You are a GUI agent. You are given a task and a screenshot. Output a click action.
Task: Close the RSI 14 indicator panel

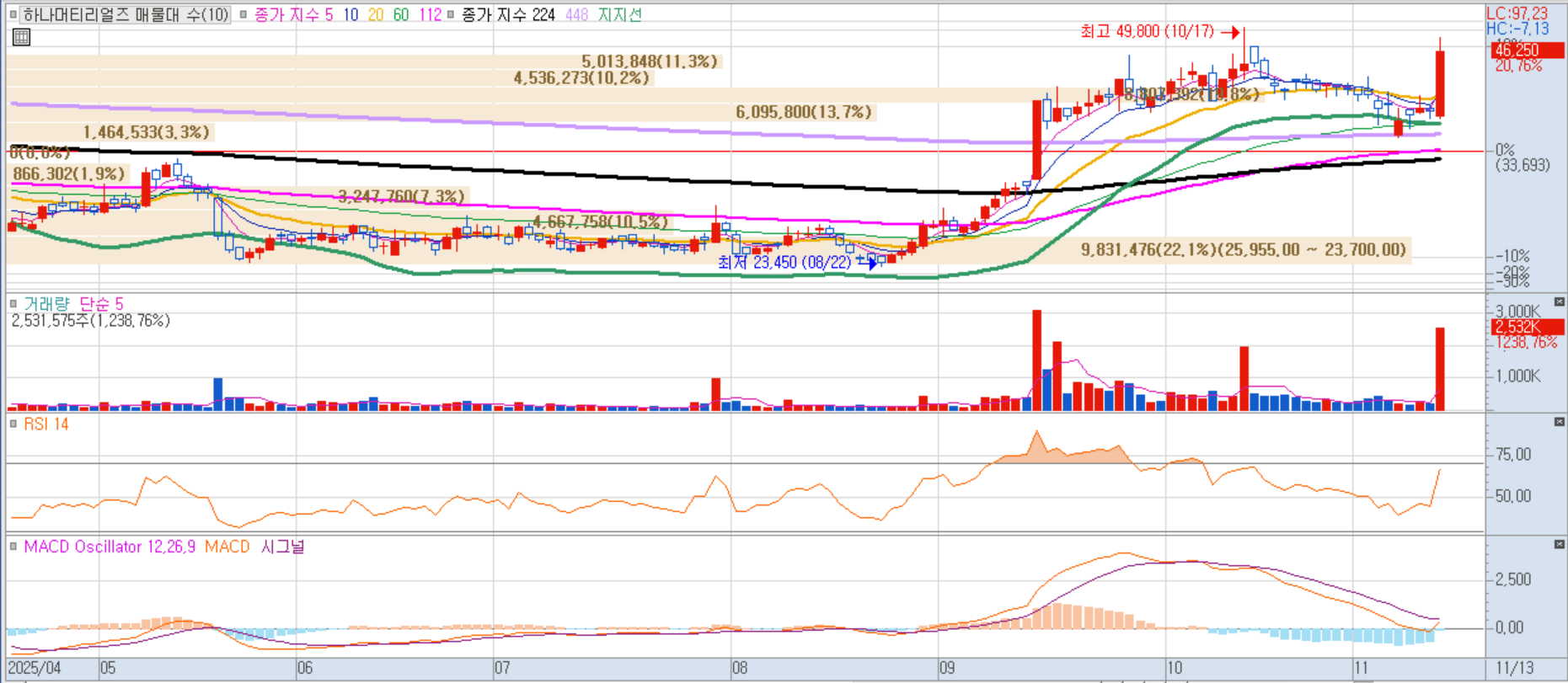point(1560,422)
